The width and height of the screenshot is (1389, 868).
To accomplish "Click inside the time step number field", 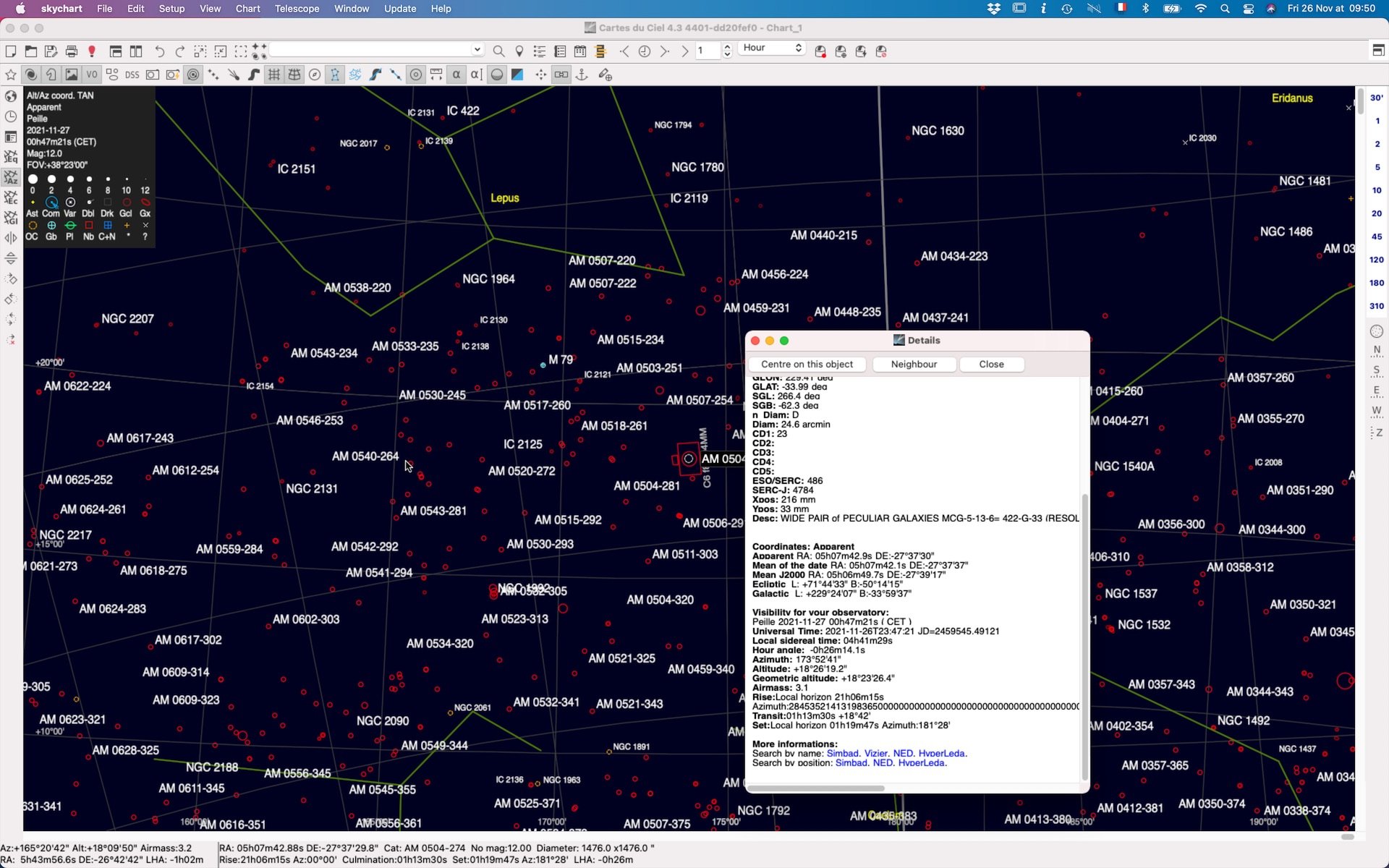I will point(708,50).
